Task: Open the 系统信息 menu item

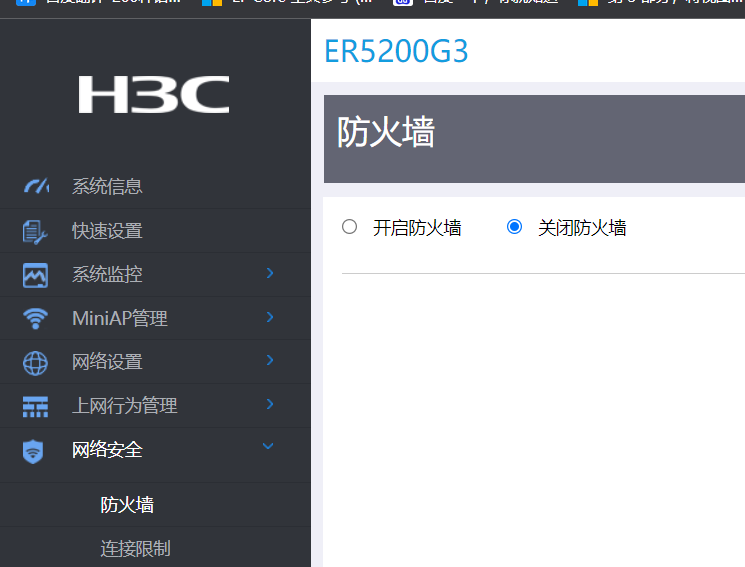Action: click(155, 186)
